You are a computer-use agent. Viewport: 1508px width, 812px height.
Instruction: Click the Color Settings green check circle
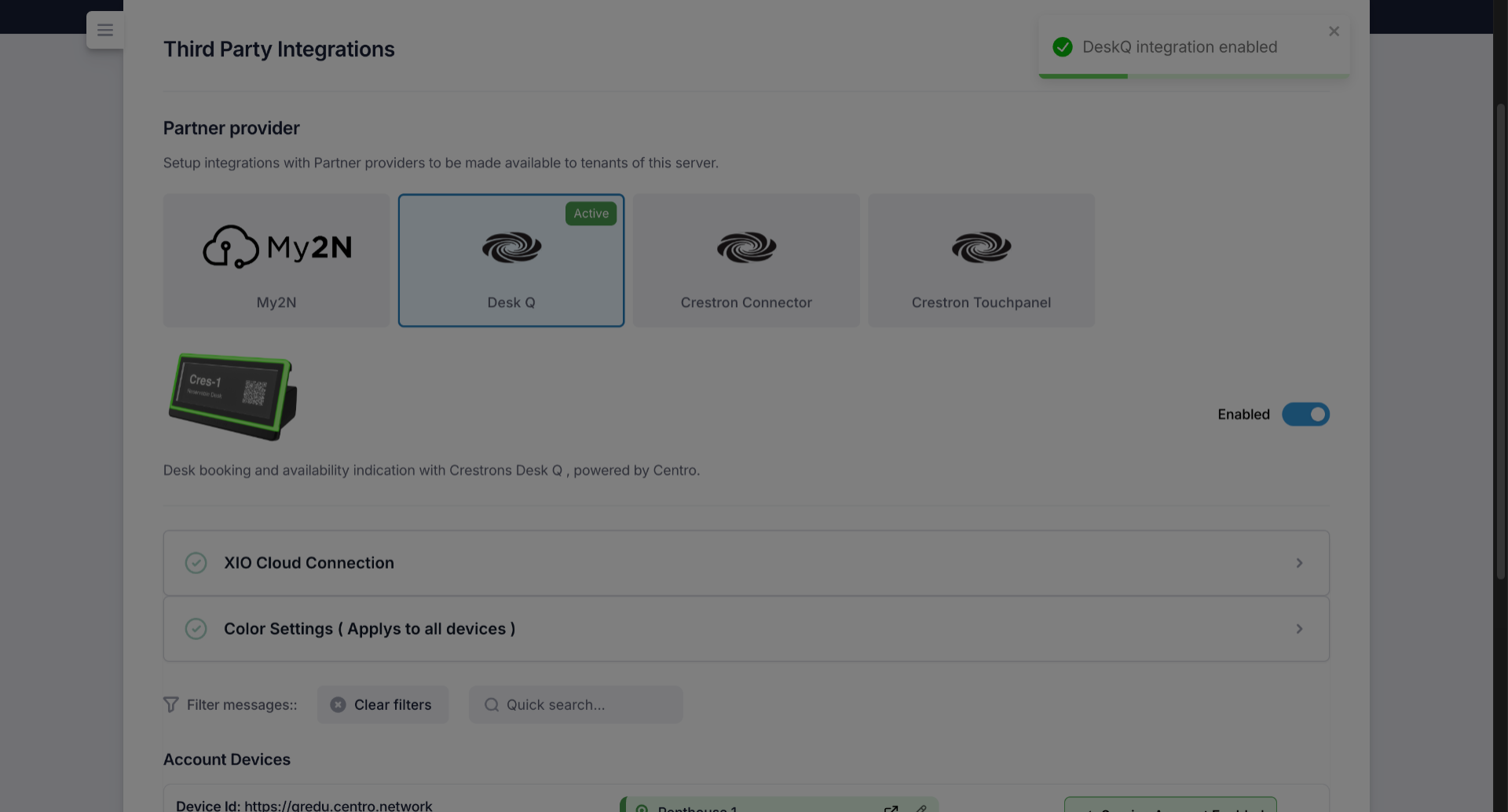coord(196,628)
